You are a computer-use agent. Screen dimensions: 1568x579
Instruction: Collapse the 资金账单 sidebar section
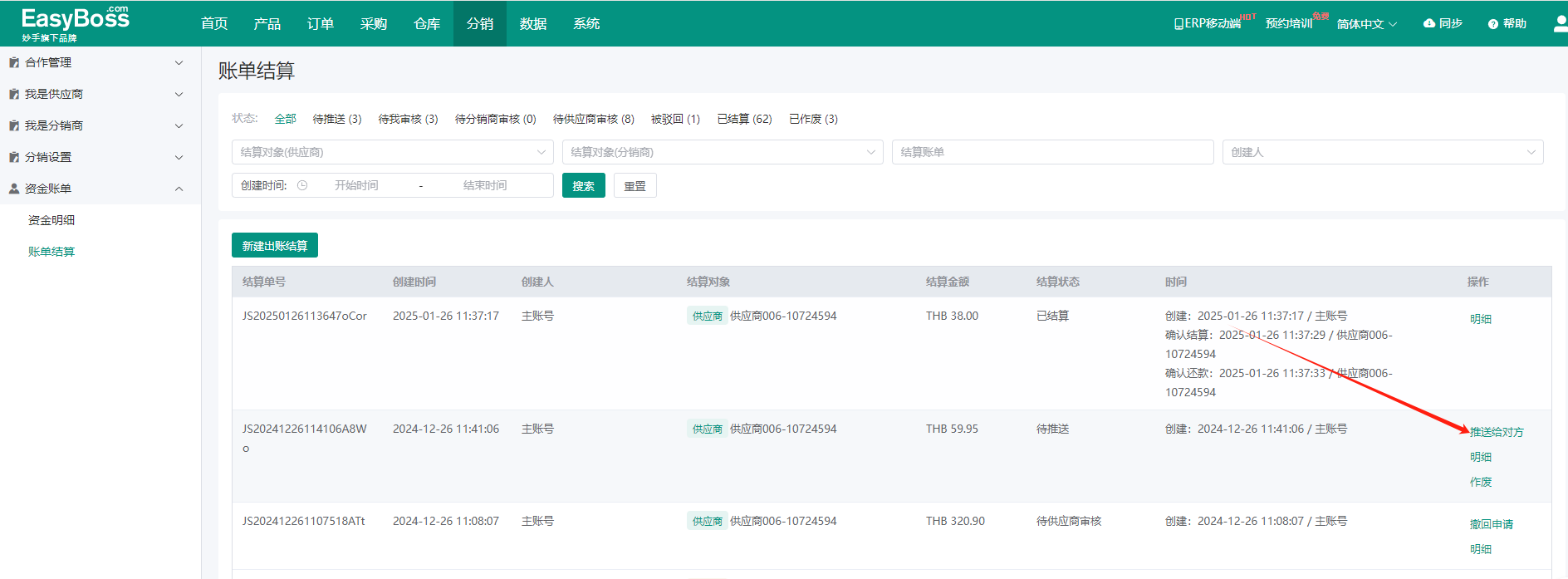pos(179,189)
